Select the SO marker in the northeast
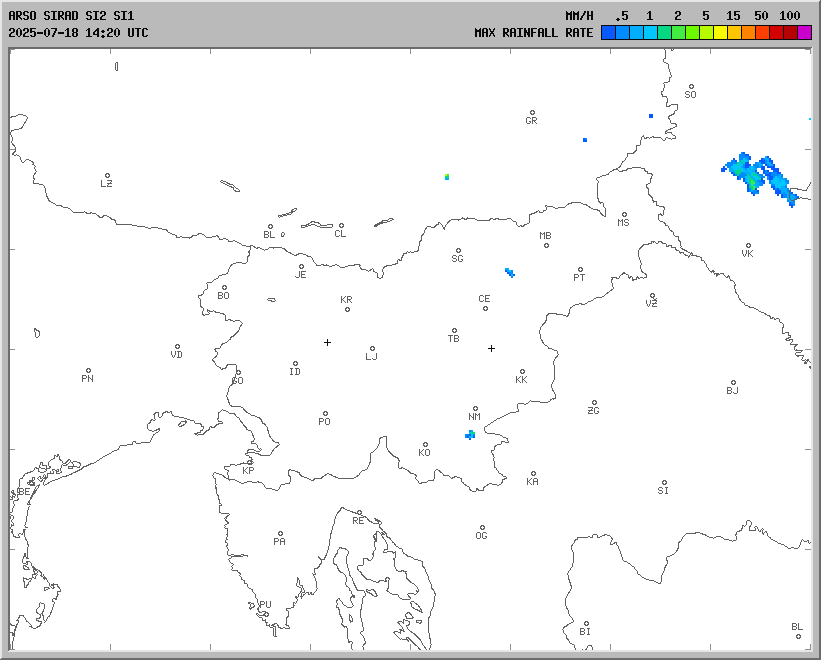This screenshot has width=821, height=660. tap(690, 87)
